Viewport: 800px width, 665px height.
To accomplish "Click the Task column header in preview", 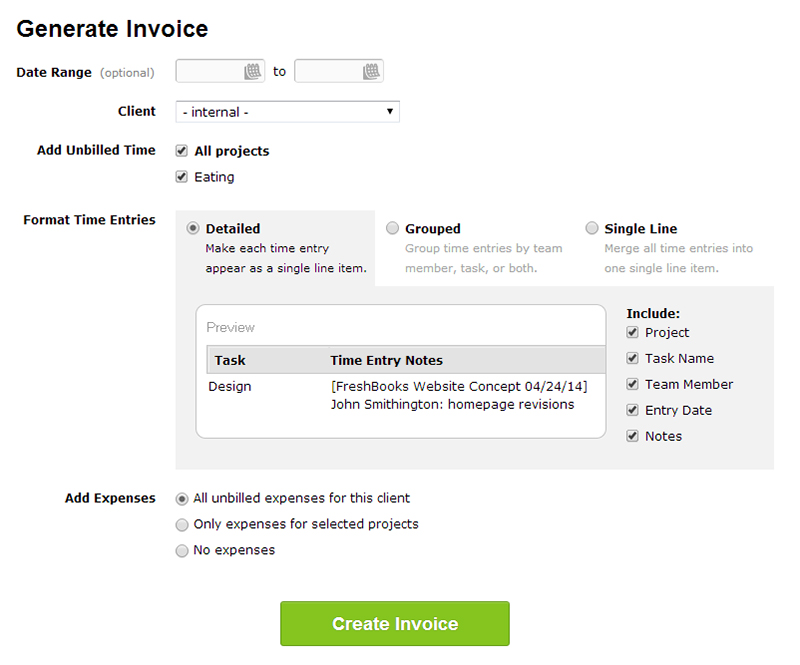I will tap(230, 360).
